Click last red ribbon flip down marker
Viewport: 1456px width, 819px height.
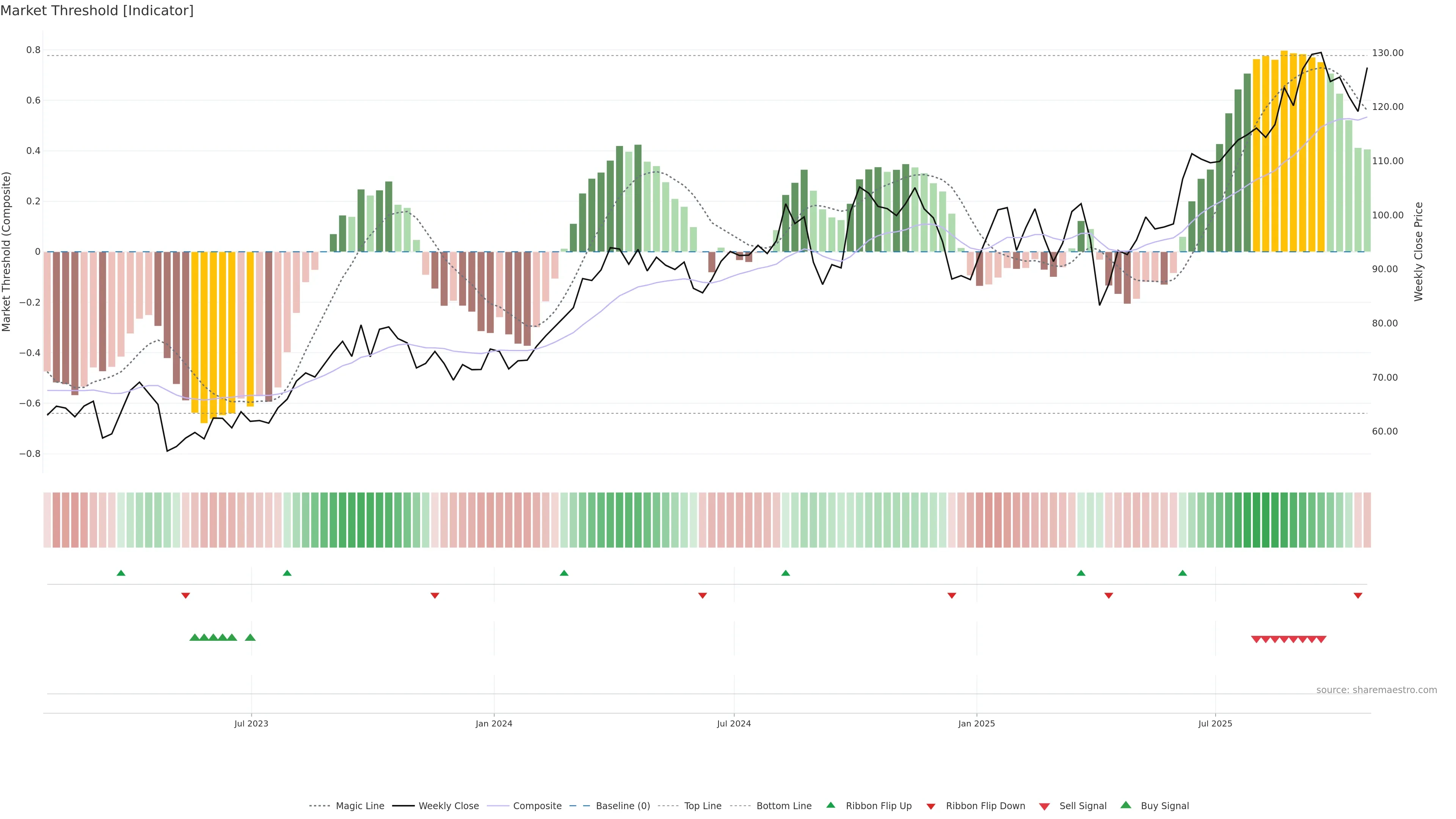(1358, 595)
